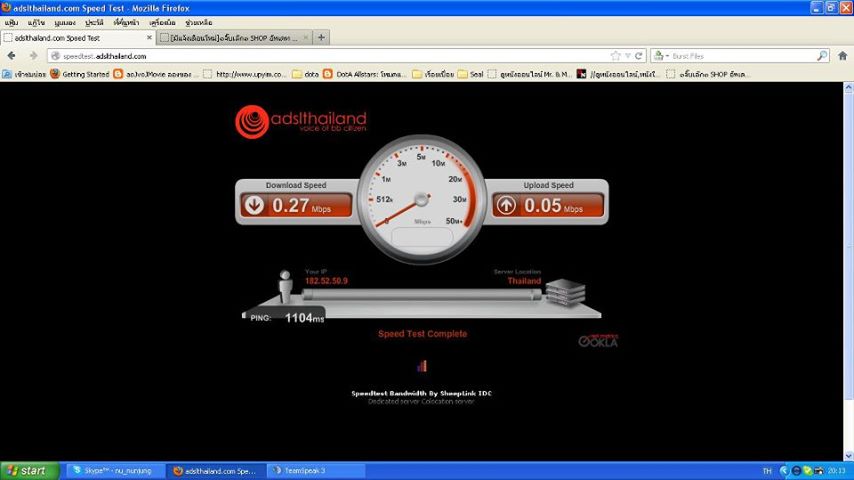Viewport: 854px width, 480px height.
Task: Open the fourth menu bar item
Action: tap(94, 23)
